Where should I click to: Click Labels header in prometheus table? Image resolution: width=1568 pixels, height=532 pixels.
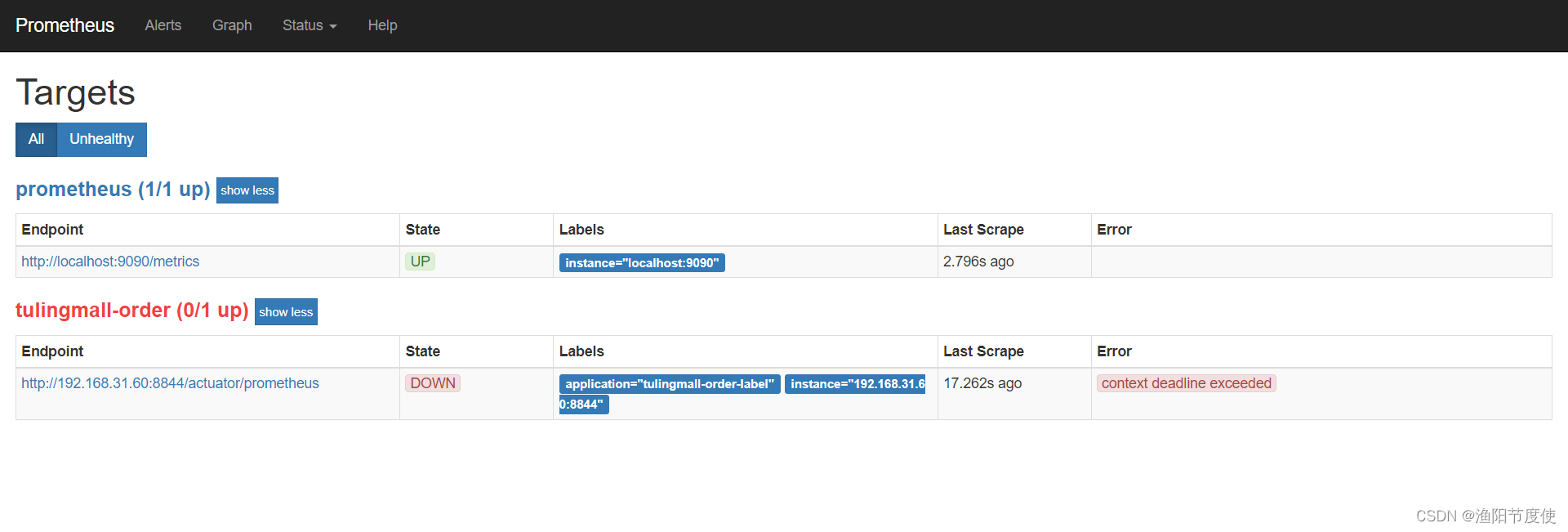click(581, 230)
